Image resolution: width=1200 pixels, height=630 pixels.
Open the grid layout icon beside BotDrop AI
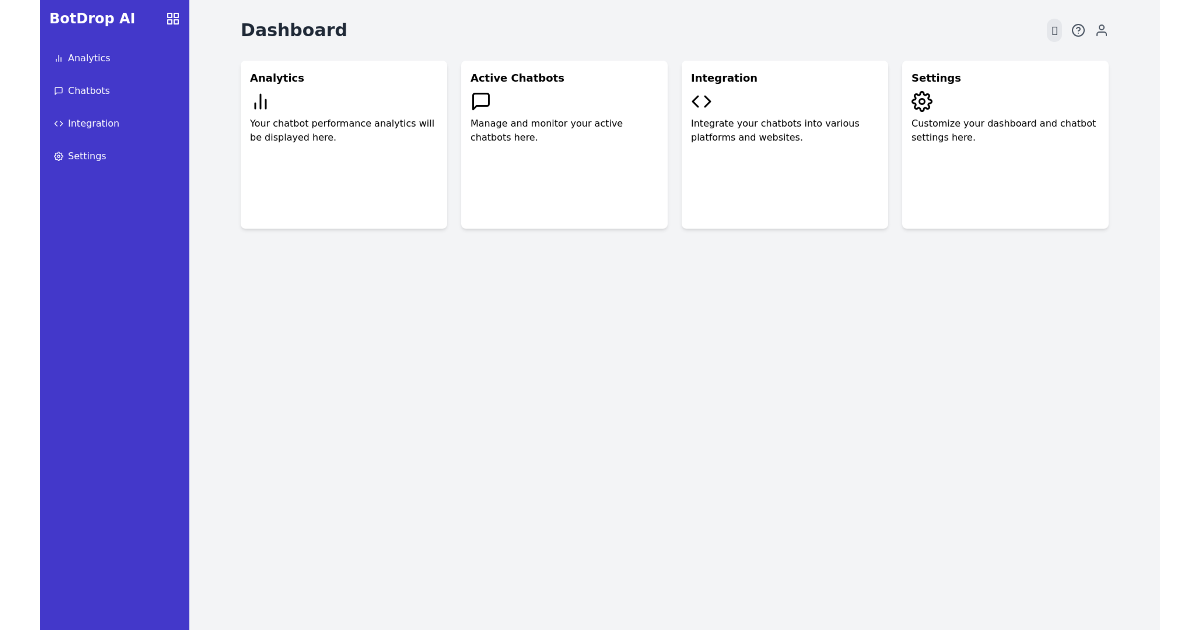click(x=172, y=18)
